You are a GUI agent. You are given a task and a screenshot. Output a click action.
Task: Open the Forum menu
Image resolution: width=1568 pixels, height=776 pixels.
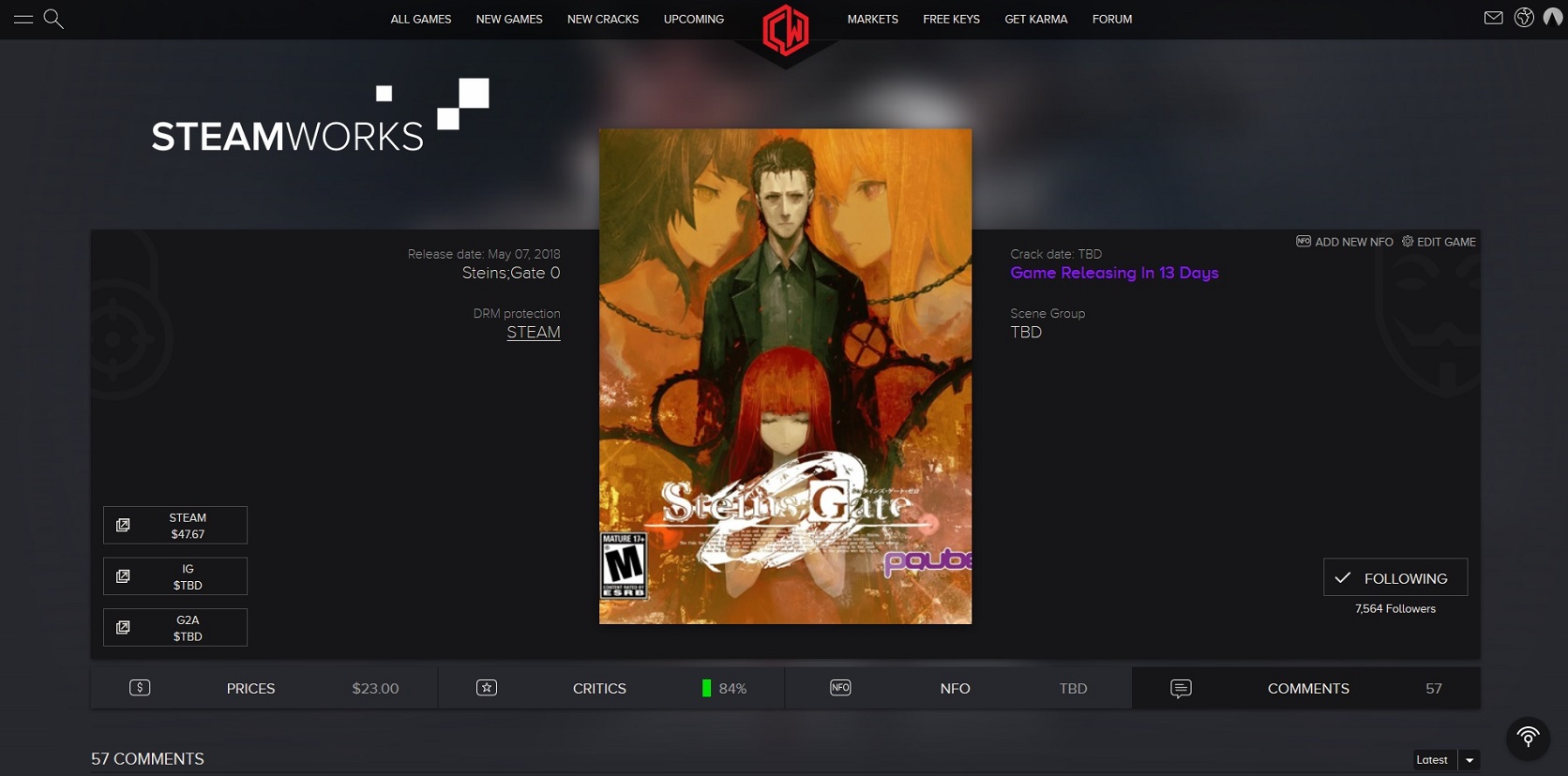click(x=1112, y=19)
